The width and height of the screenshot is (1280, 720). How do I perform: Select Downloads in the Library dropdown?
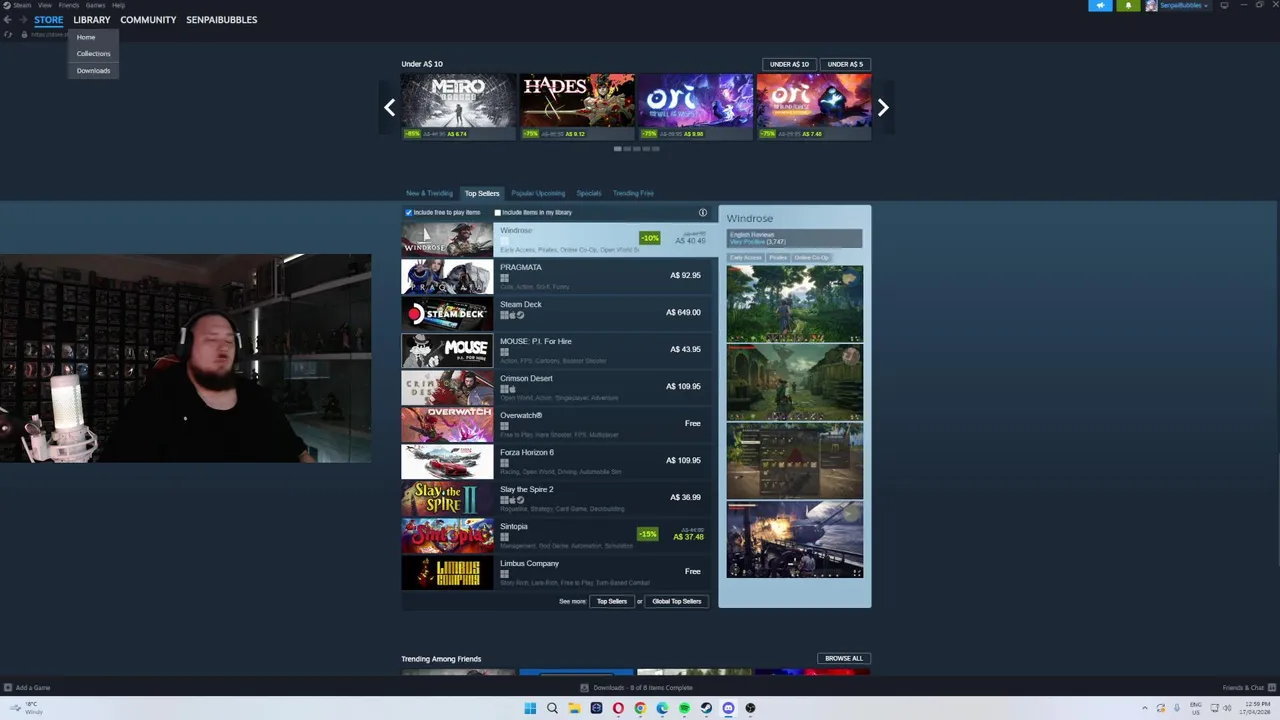tap(93, 71)
